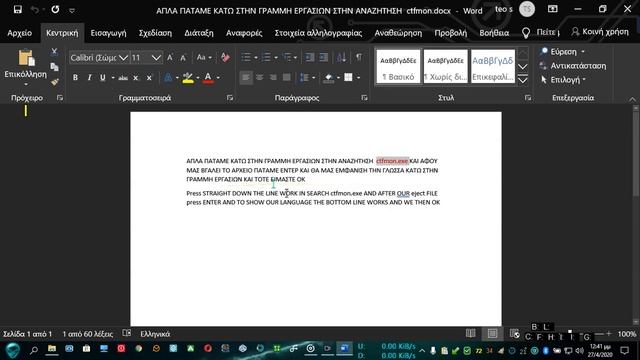The height and width of the screenshot is (360, 640).
Task: Toggle Bold formatting
Action: 75,78
